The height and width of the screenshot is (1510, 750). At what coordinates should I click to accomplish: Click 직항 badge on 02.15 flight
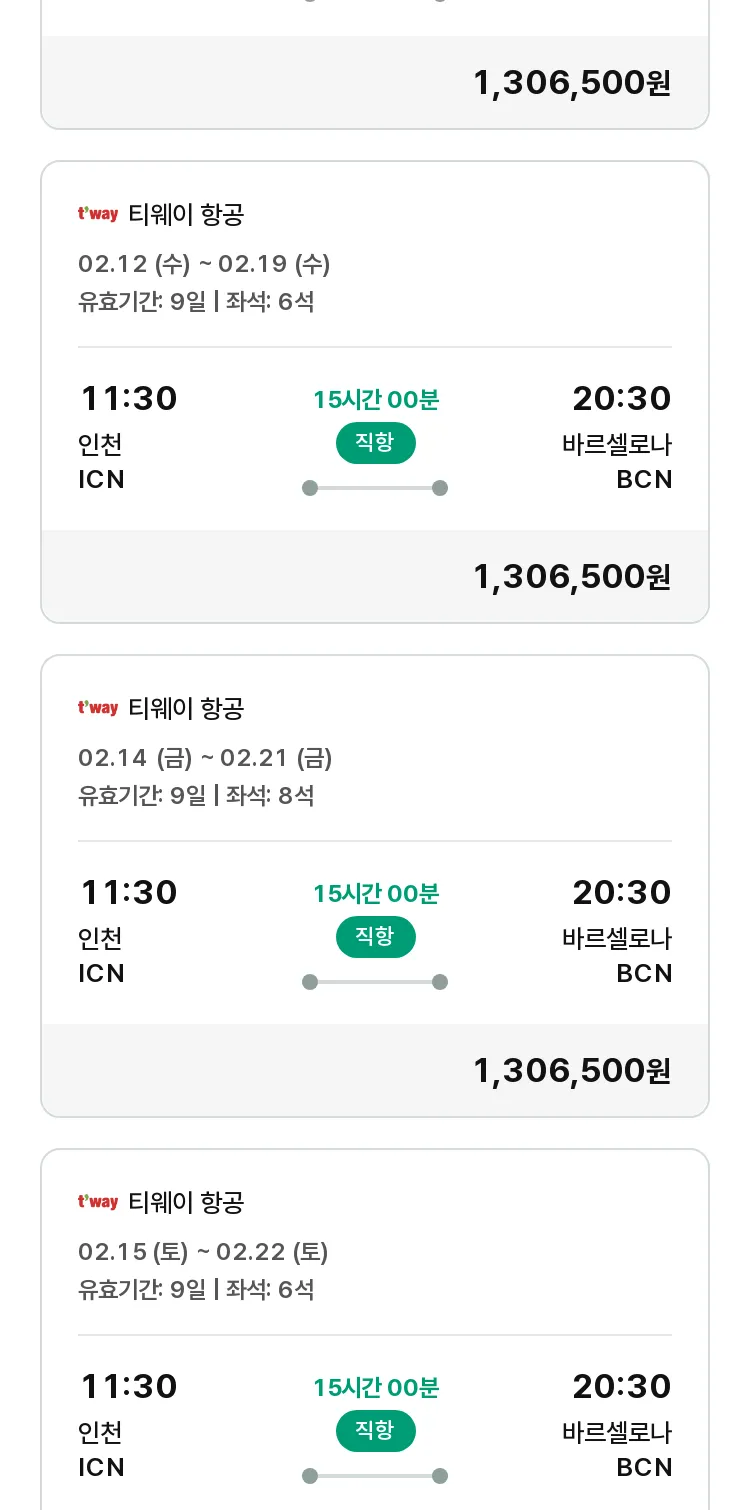pyautogui.click(x=375, y=1431)
